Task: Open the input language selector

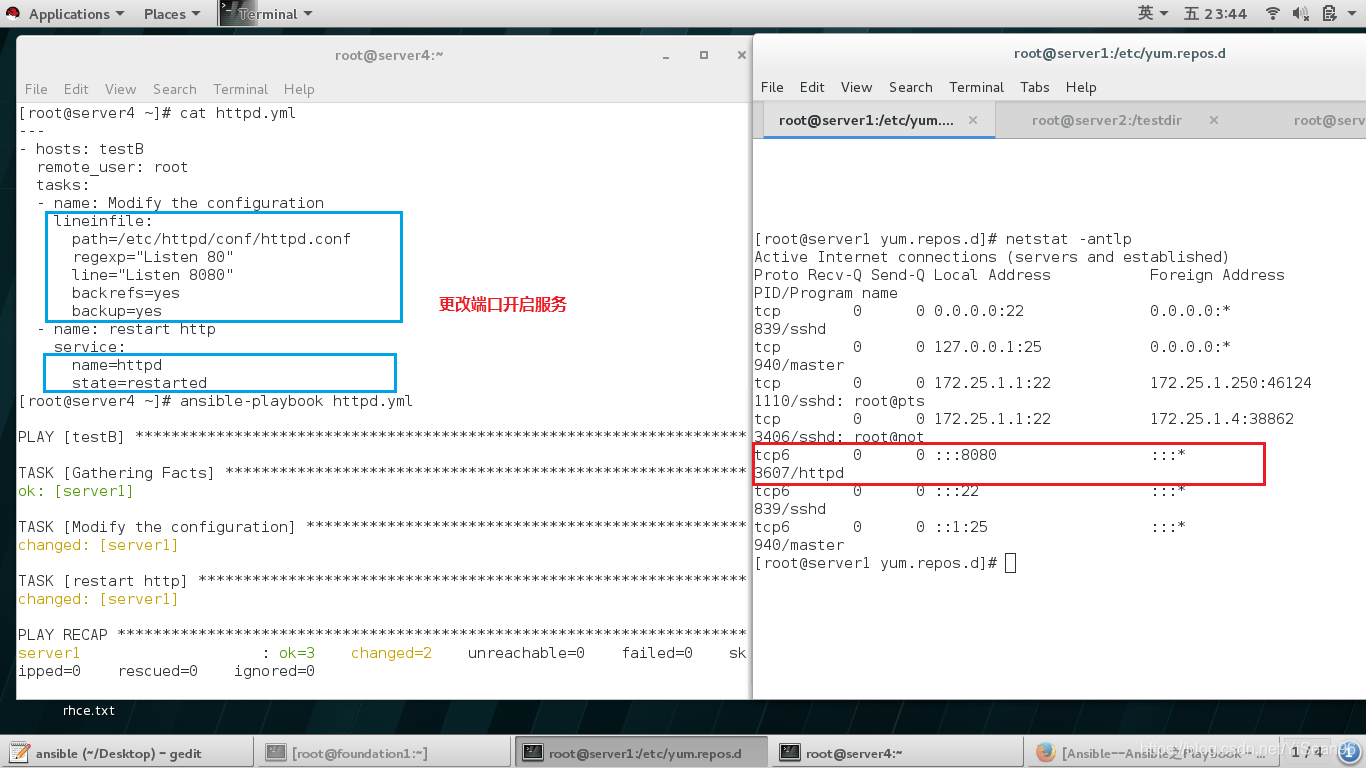Action: point(1153,14)
